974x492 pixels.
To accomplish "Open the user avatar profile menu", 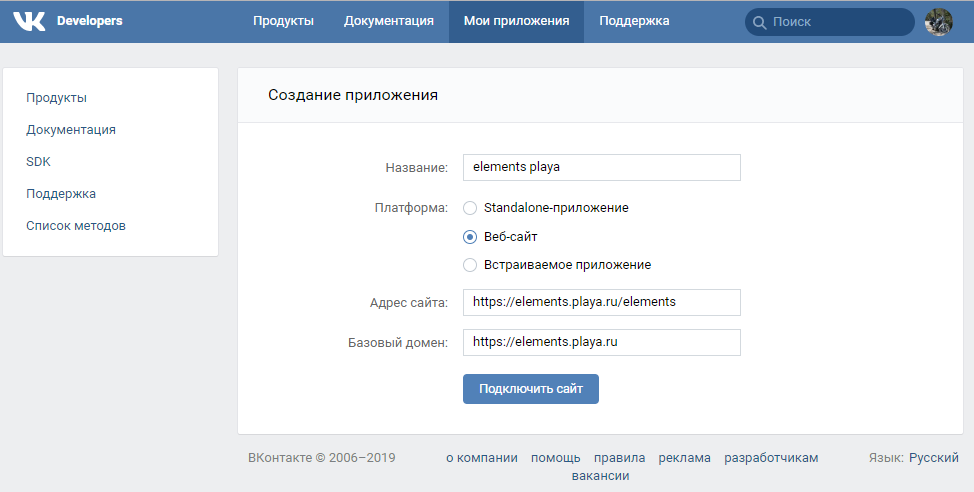I will 938,22.
